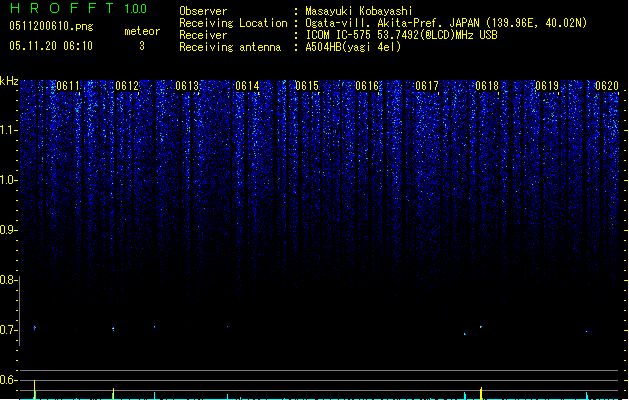
Task: Click the 0617 time marker
Action: (x=427, y=86)
